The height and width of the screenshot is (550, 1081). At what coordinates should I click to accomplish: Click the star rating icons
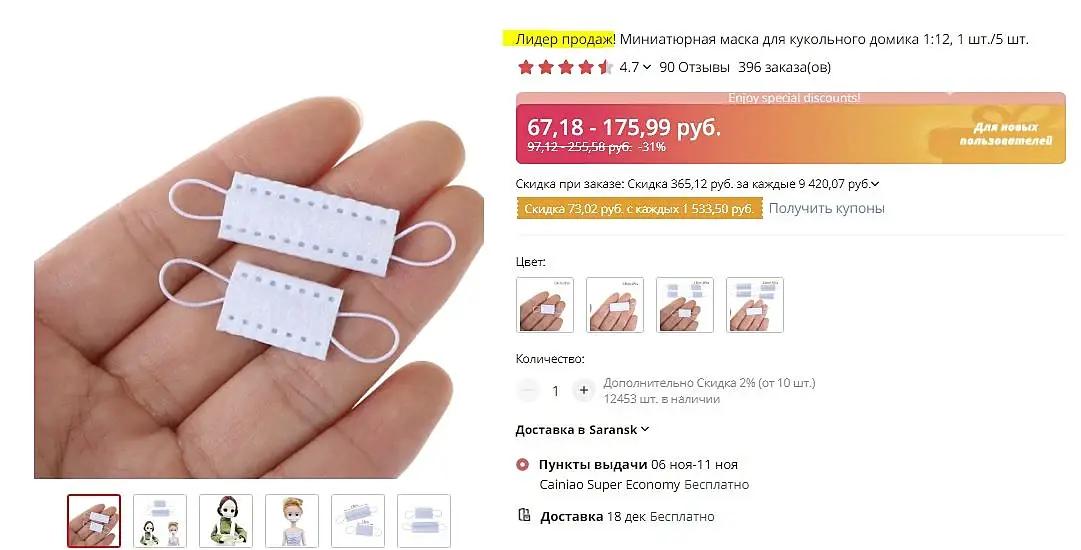(565, 68)
